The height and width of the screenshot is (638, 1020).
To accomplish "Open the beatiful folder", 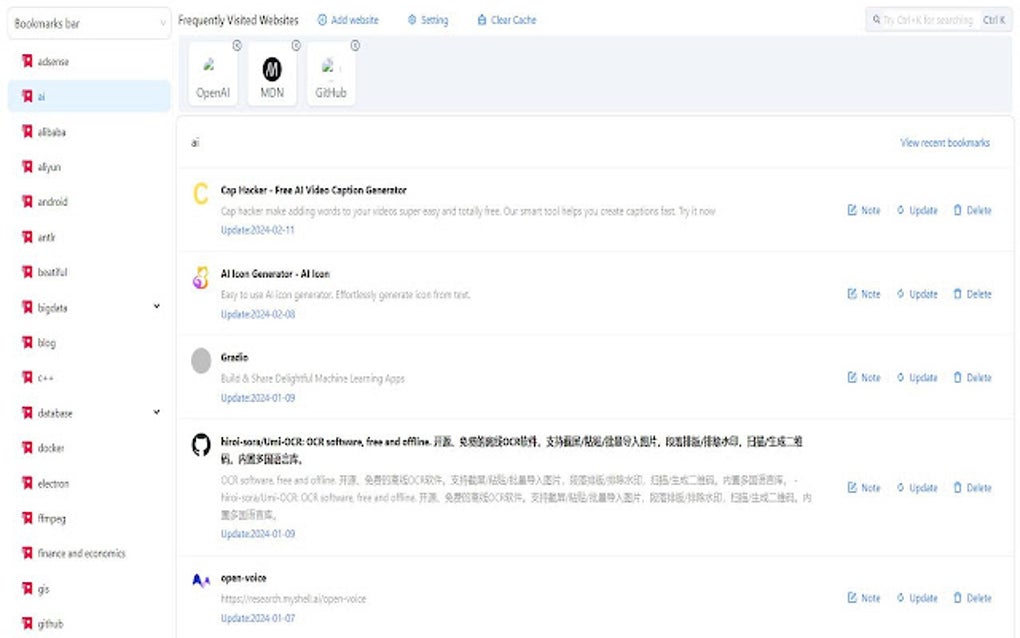I will (89, 272).
